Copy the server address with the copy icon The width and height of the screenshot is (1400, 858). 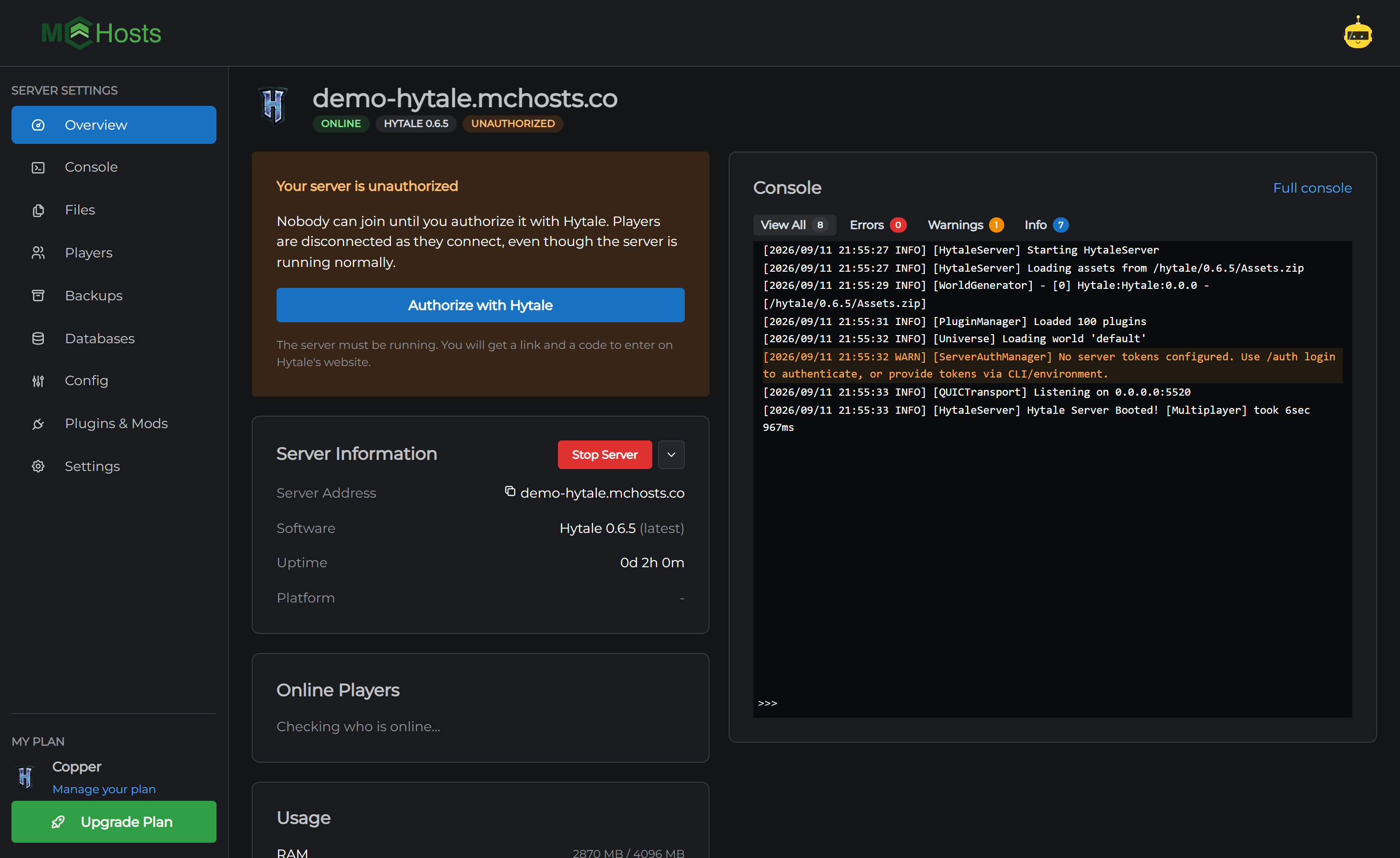tap(510, 491)
